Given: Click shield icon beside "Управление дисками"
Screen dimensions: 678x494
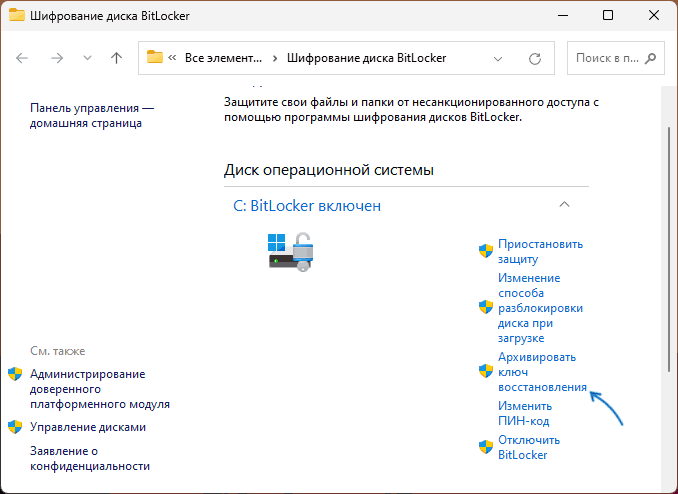Looking at the screenshot, I should coord(15,427).
